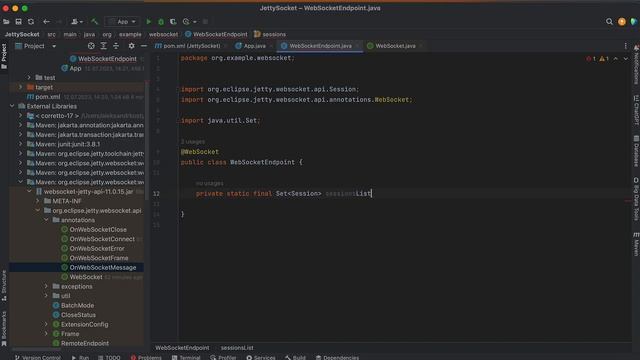640x360 pixels.
Task: Toggle the Big Data Tools side panel
Action: point(636,199)
